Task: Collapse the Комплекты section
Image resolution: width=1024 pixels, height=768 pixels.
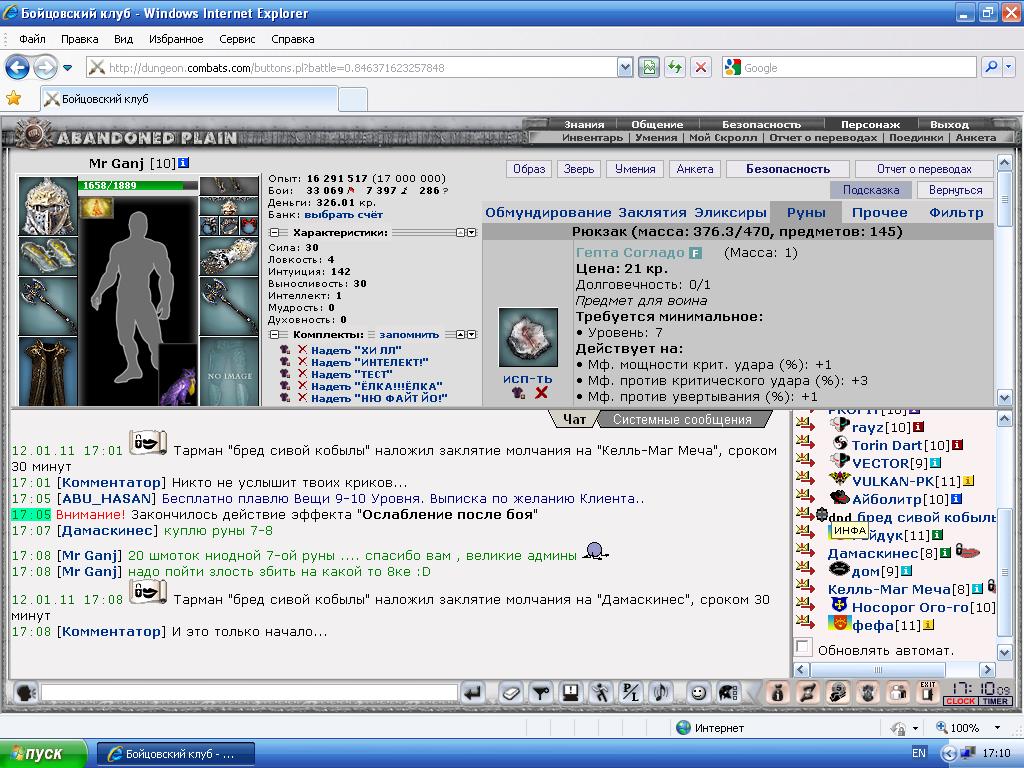Action: (274, 334)
